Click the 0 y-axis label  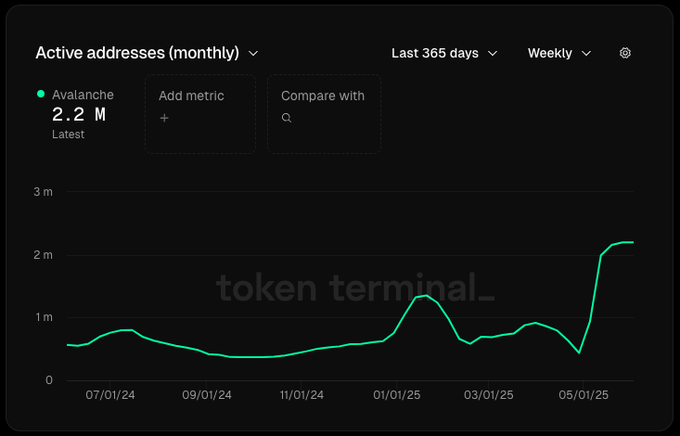click(x=49, y=380)
